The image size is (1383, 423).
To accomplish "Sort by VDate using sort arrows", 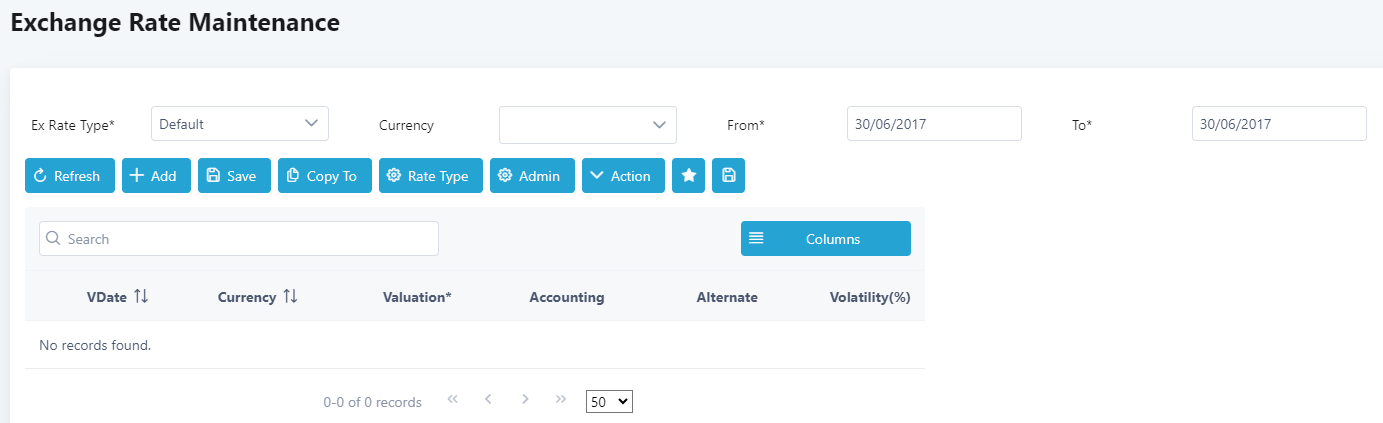I will [141, 297].
